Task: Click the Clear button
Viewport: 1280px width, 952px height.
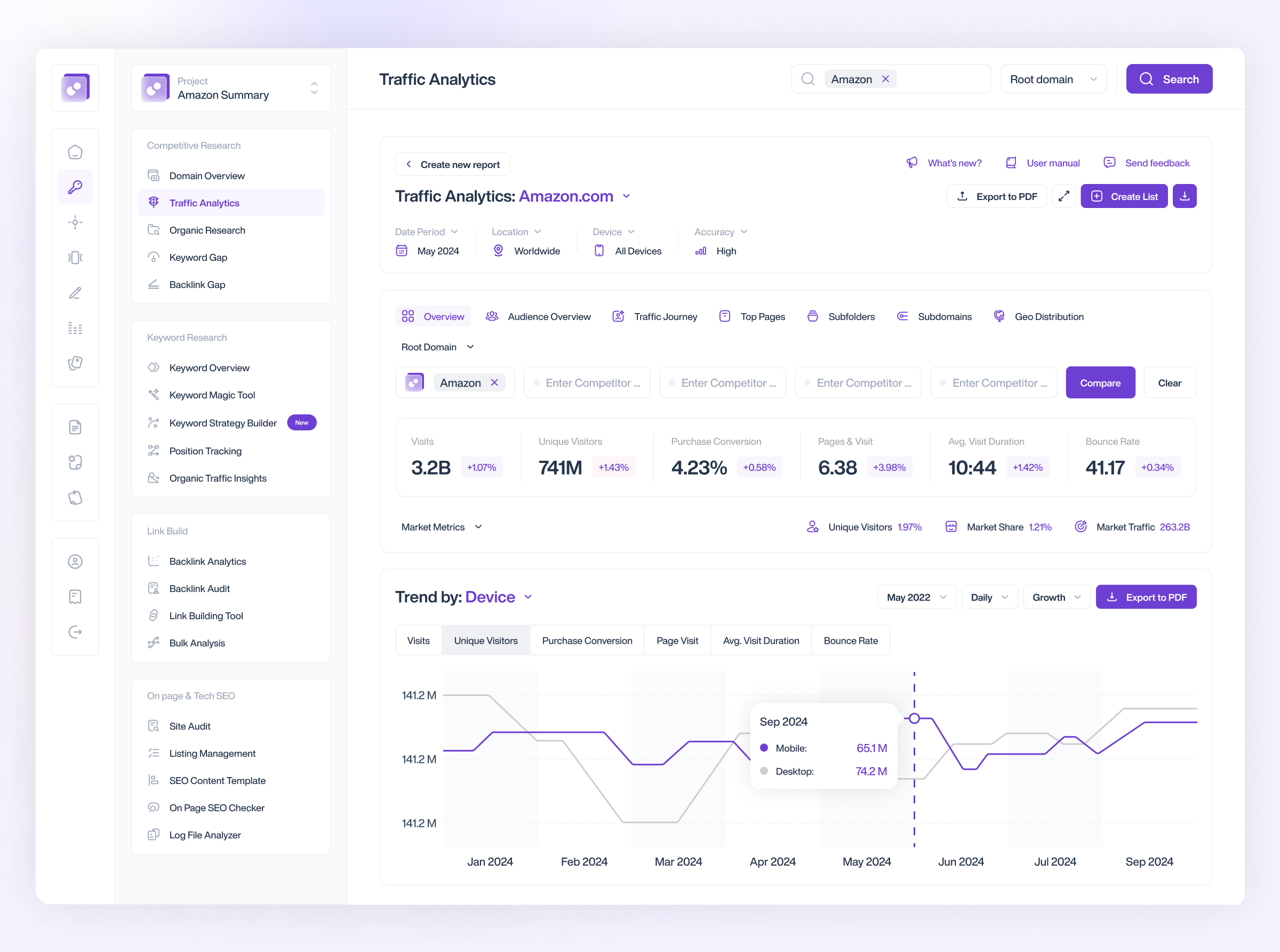Action: 1170,382
